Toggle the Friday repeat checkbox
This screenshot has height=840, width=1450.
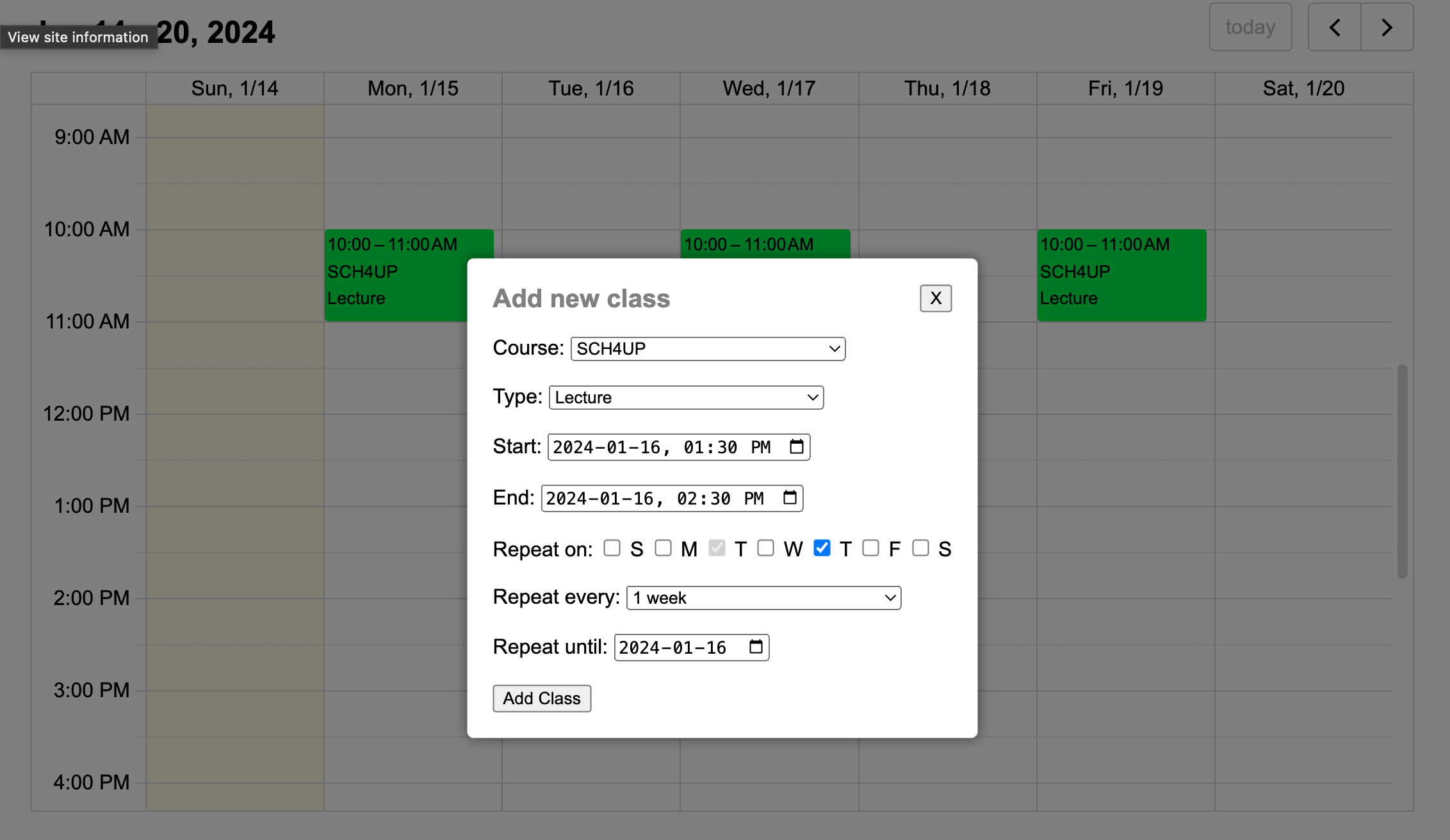870,548
